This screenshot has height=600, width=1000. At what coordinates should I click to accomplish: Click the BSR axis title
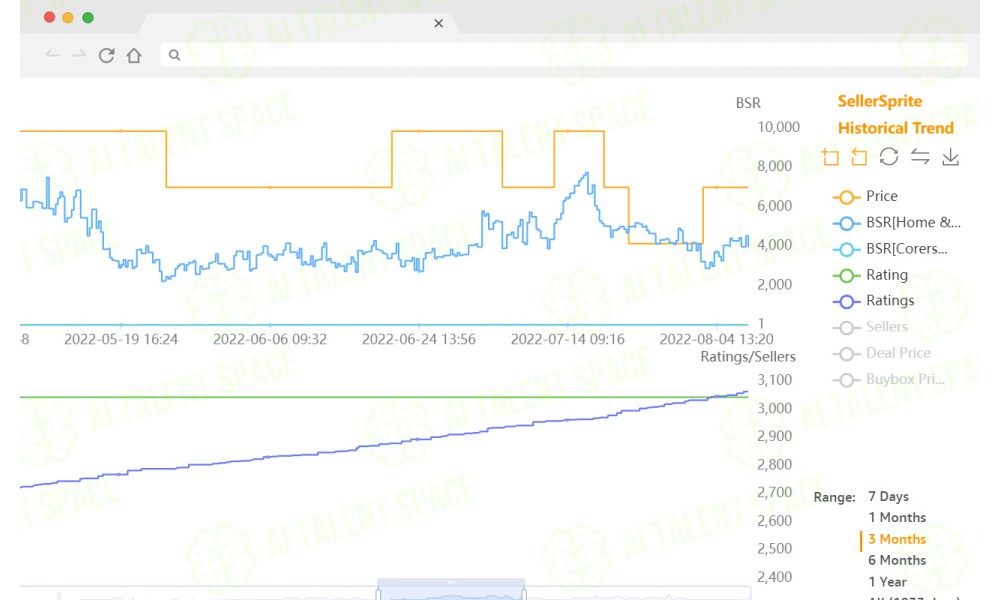tap(748, 103)
